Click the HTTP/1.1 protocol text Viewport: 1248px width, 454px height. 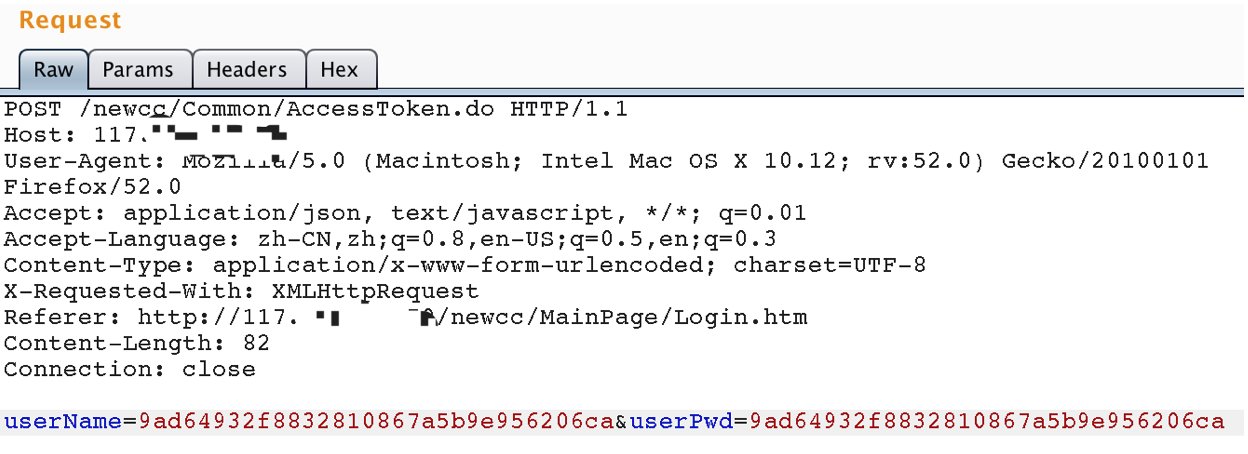[x=569, y=108]
